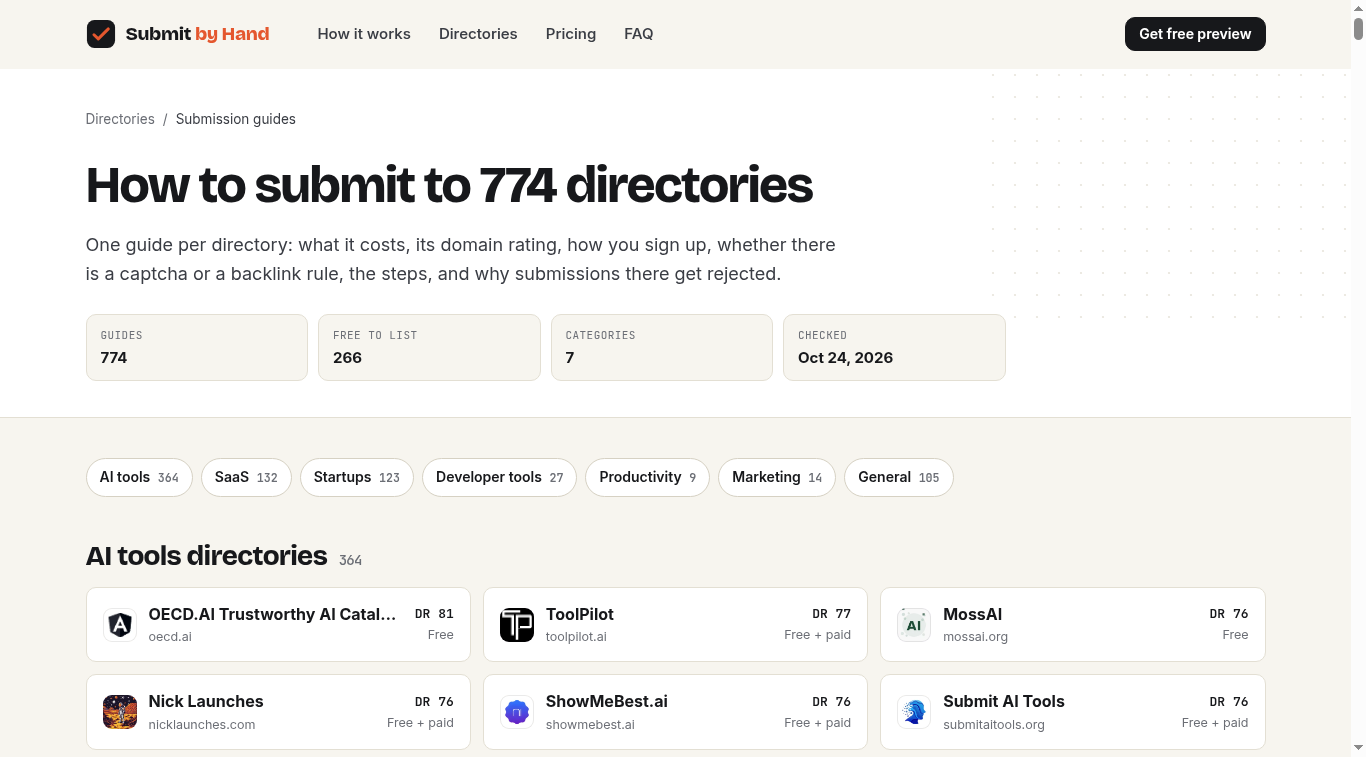Select the General category chip
Image resolution: width=1366 pixels, height=757 pixels.
click(899, 478)
